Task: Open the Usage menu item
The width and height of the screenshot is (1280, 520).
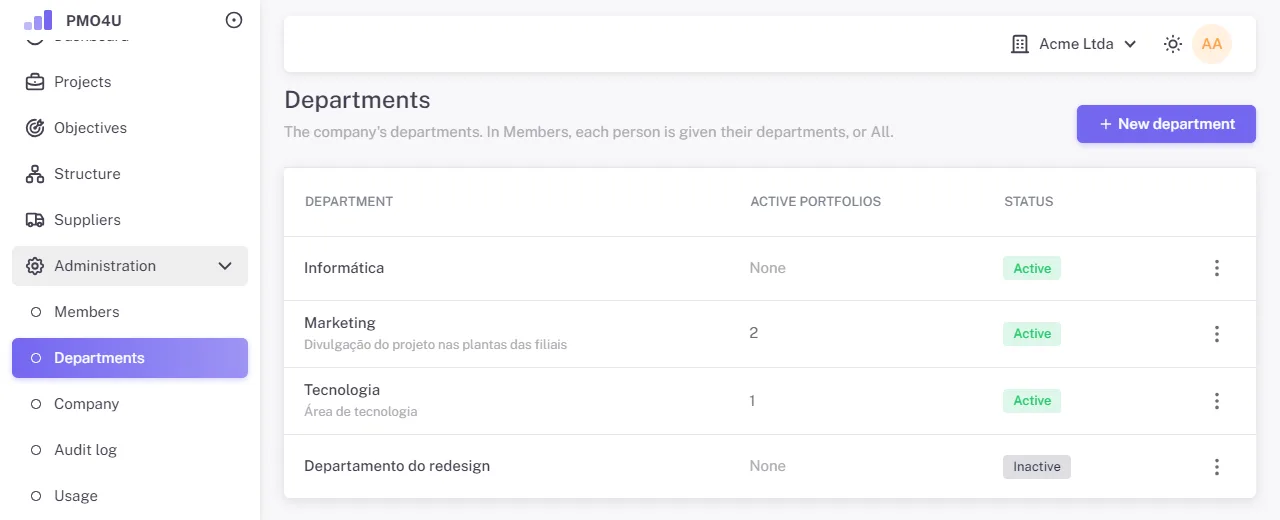Action: point(130,496)
